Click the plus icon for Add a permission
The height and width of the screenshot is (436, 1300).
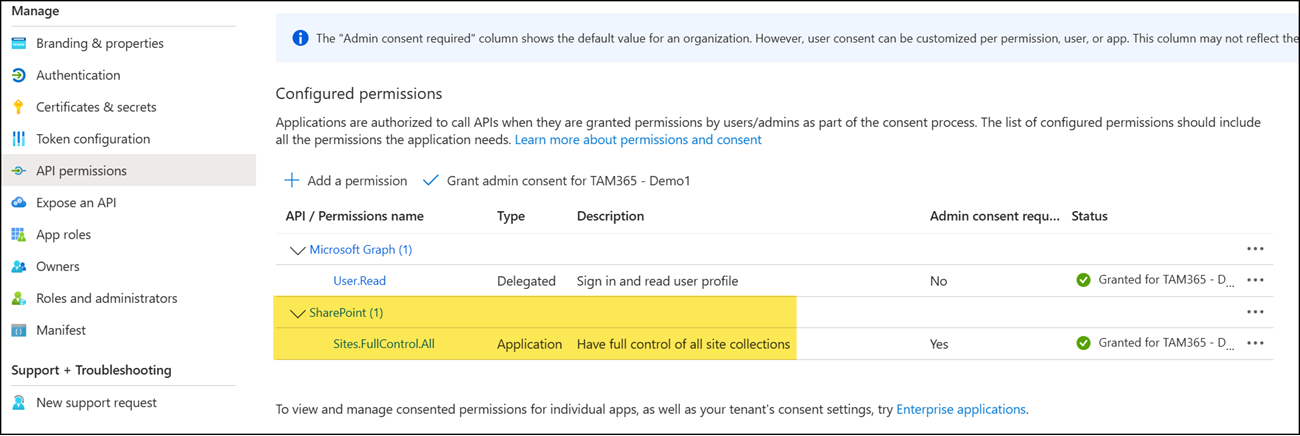pos(291,181)
